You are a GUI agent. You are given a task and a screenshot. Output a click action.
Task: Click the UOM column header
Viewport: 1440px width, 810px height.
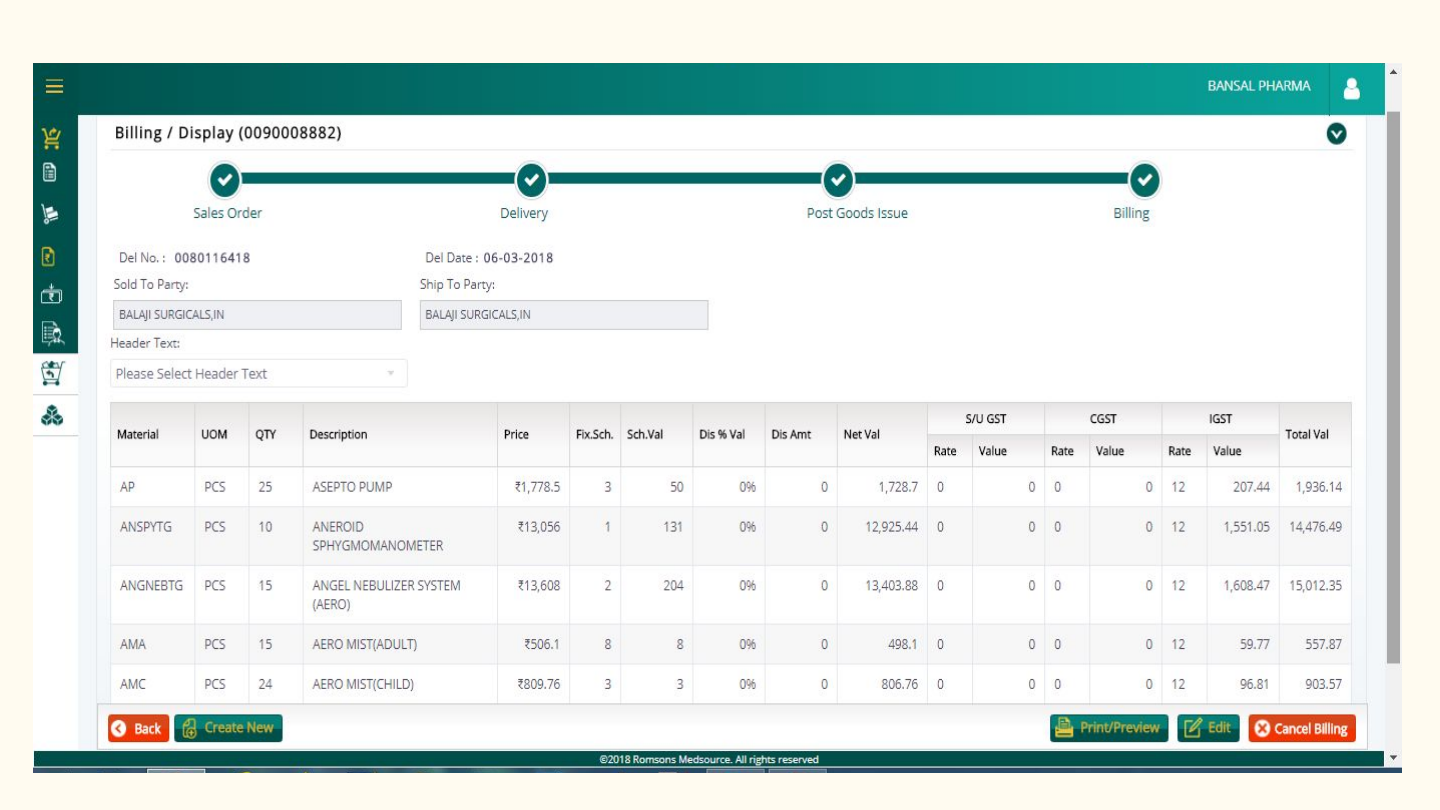[214, 435]
